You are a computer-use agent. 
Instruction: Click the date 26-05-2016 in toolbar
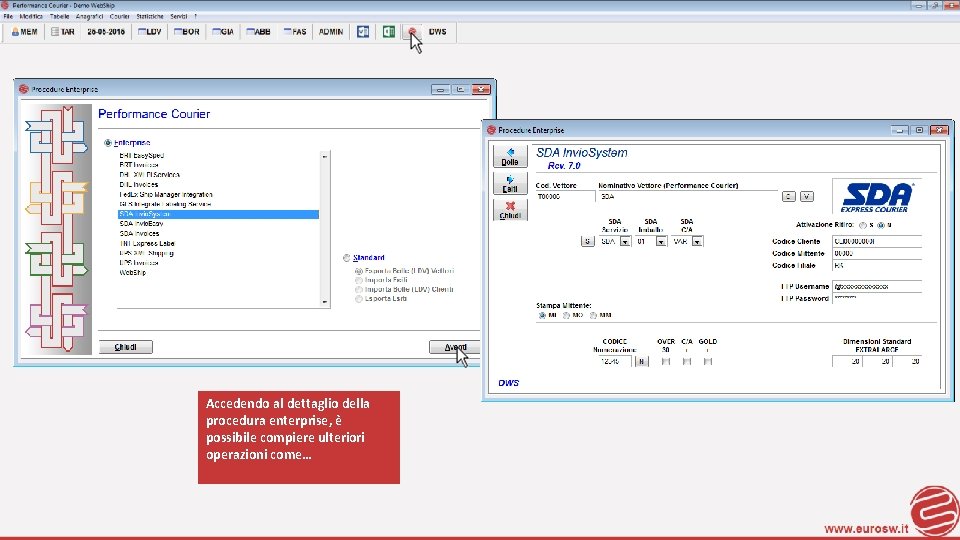pos(106,32)
